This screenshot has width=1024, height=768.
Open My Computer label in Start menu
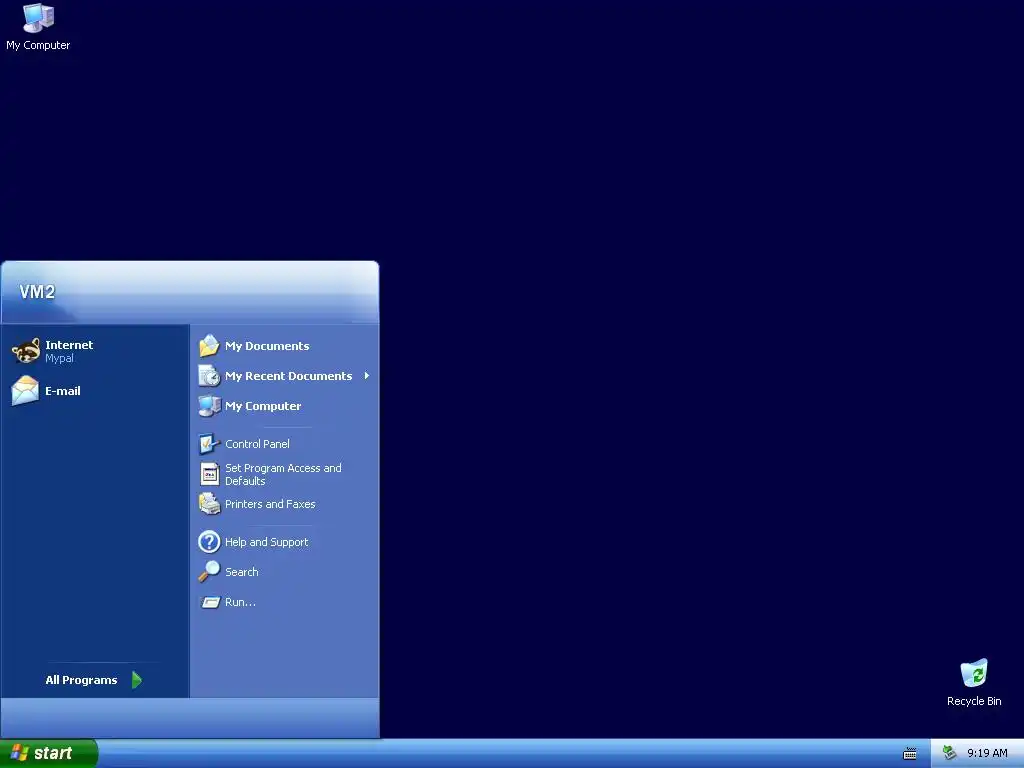click(263, 406)
